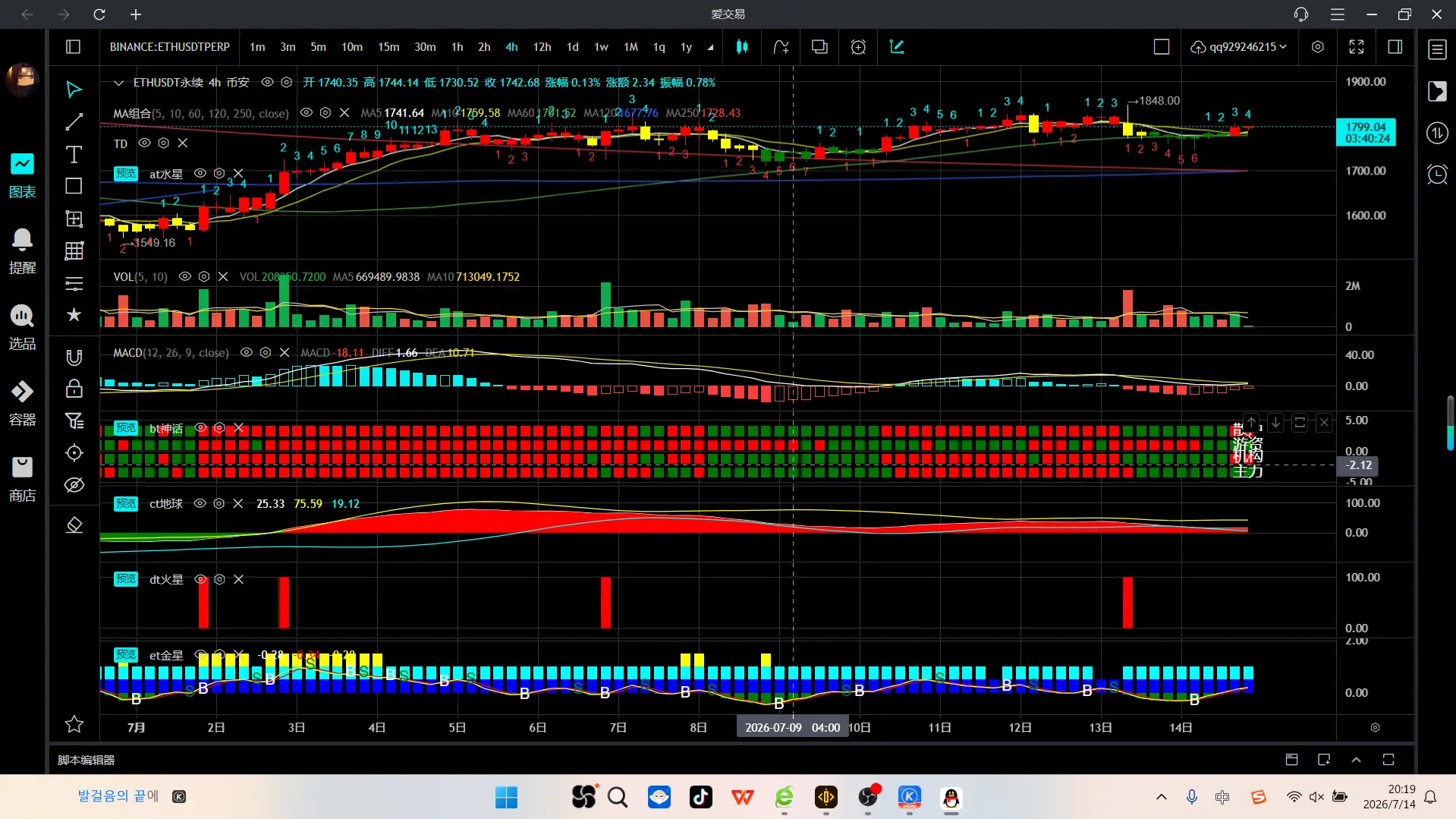
Task: Hide all drawings with eye-slash icon
Action: tap(74, 485)
